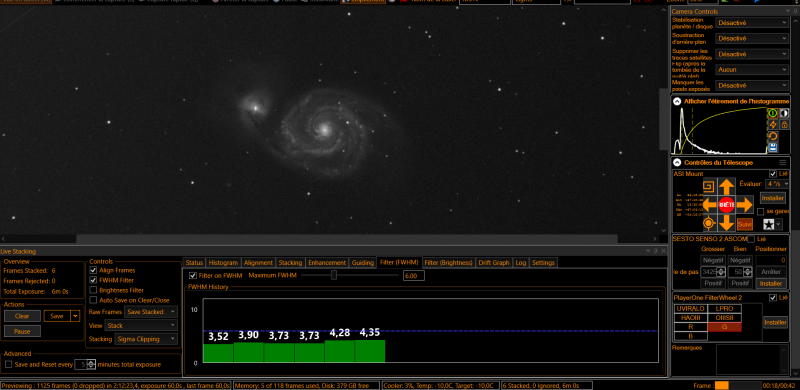
Task: Collapse the histogram stretch panel chevron
Action: pyautogui.click(x=677, y=102)
